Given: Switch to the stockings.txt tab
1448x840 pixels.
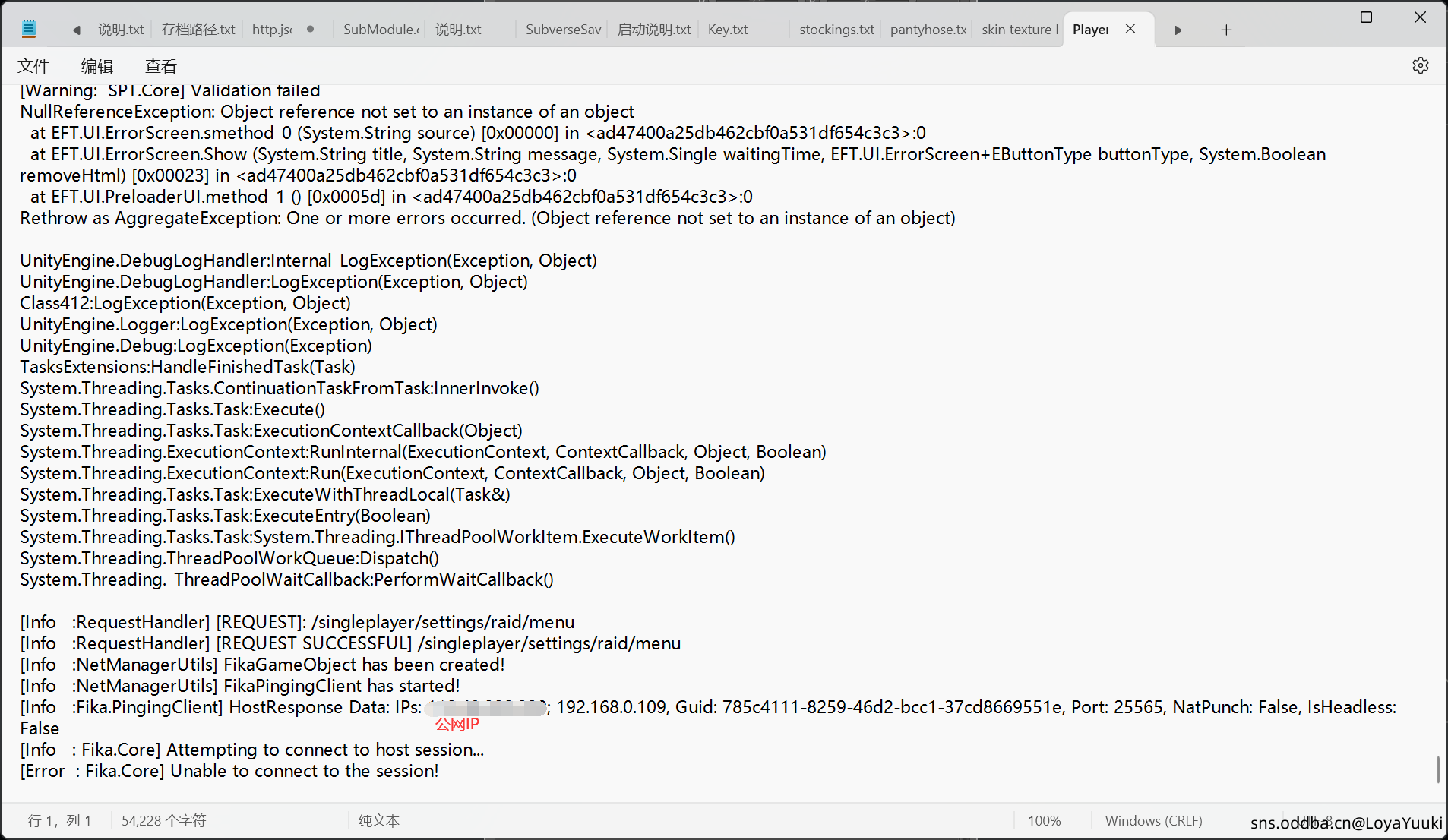Looking at the screenshot, I should pyautogui.click(x=836, y=30).
